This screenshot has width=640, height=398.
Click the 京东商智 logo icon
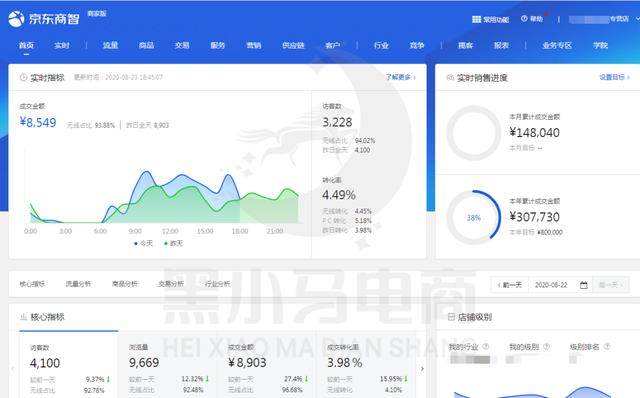pos(16,19)
